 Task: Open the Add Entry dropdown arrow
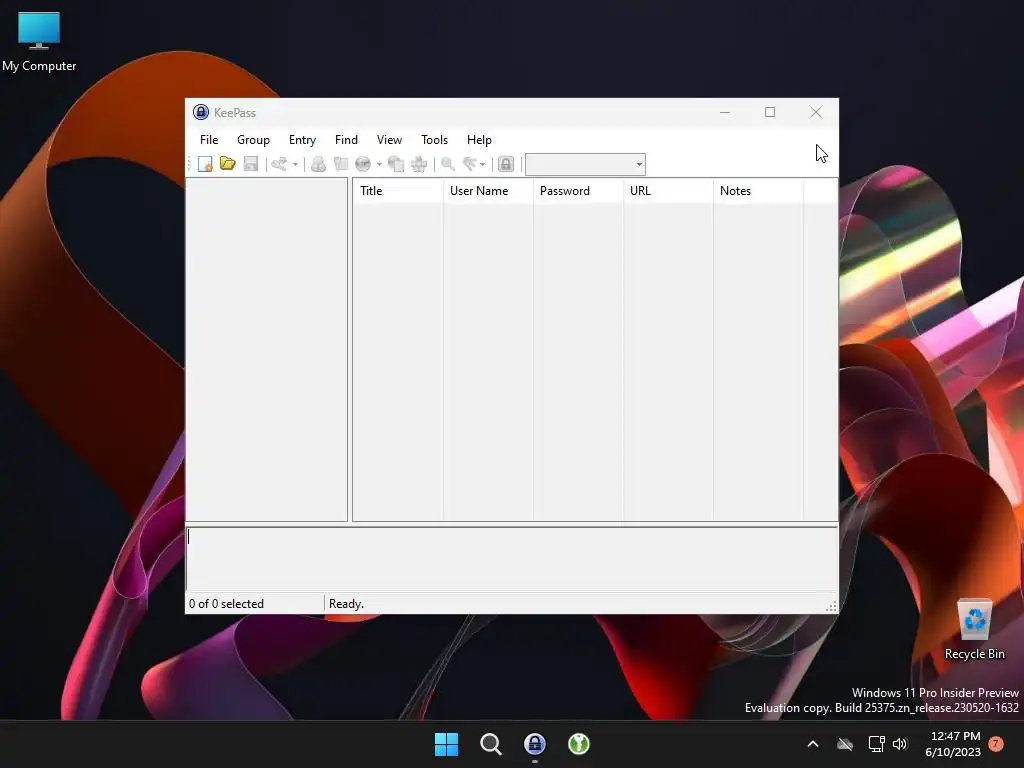click(x=295, y=165)
